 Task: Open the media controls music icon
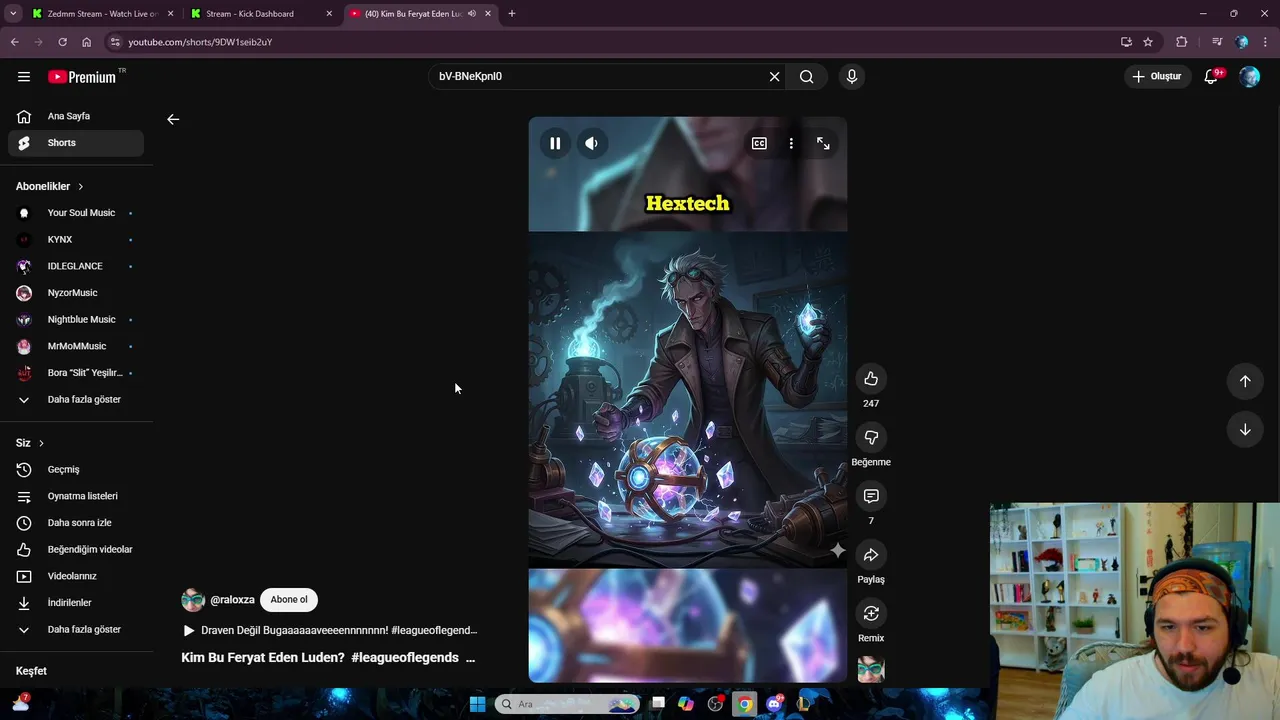click(1216, 42)
